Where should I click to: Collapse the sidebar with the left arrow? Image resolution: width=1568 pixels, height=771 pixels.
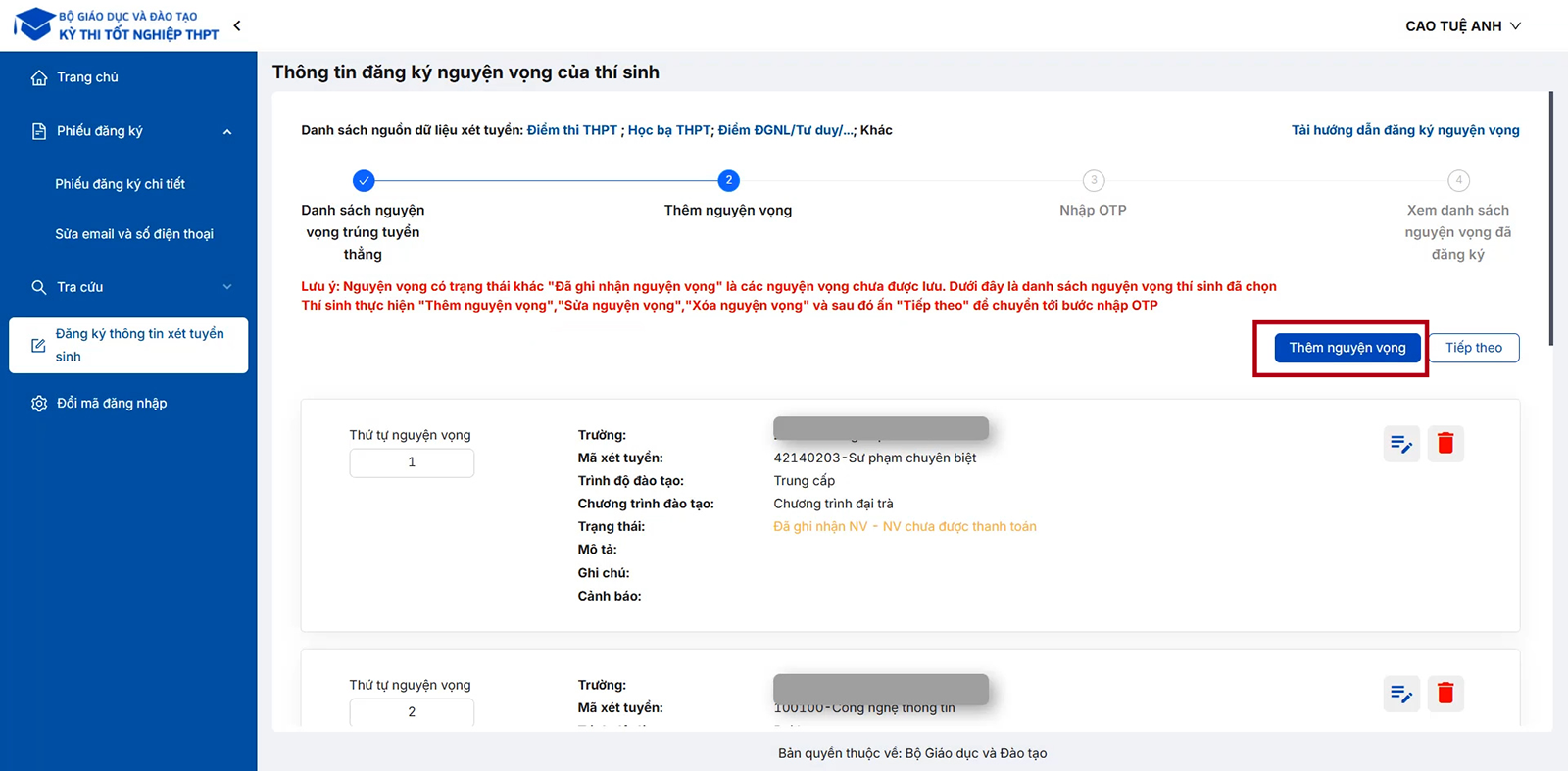pyautogui.click(x=237, y=25)
